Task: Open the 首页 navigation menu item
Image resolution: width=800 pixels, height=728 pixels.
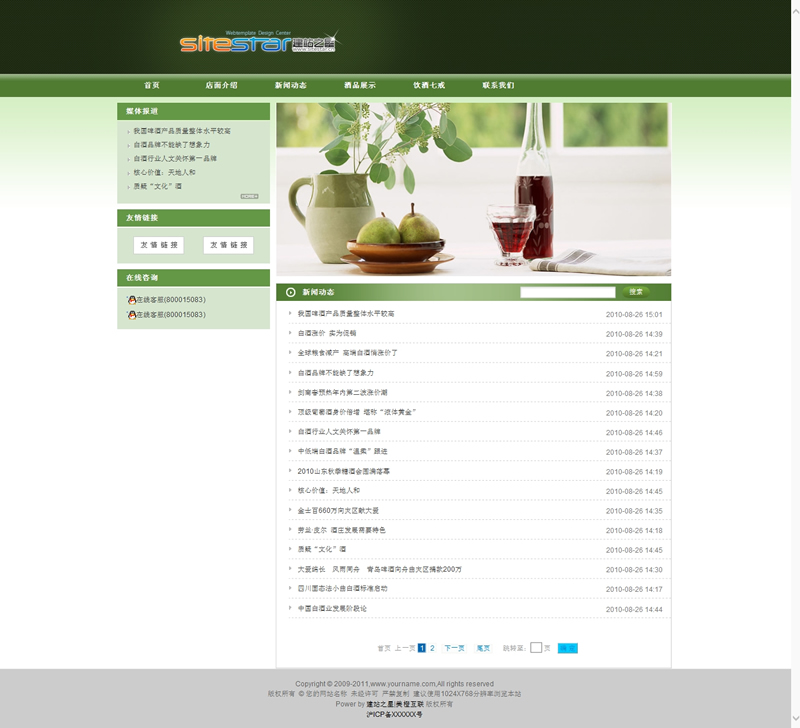Action: pos(151,86)
